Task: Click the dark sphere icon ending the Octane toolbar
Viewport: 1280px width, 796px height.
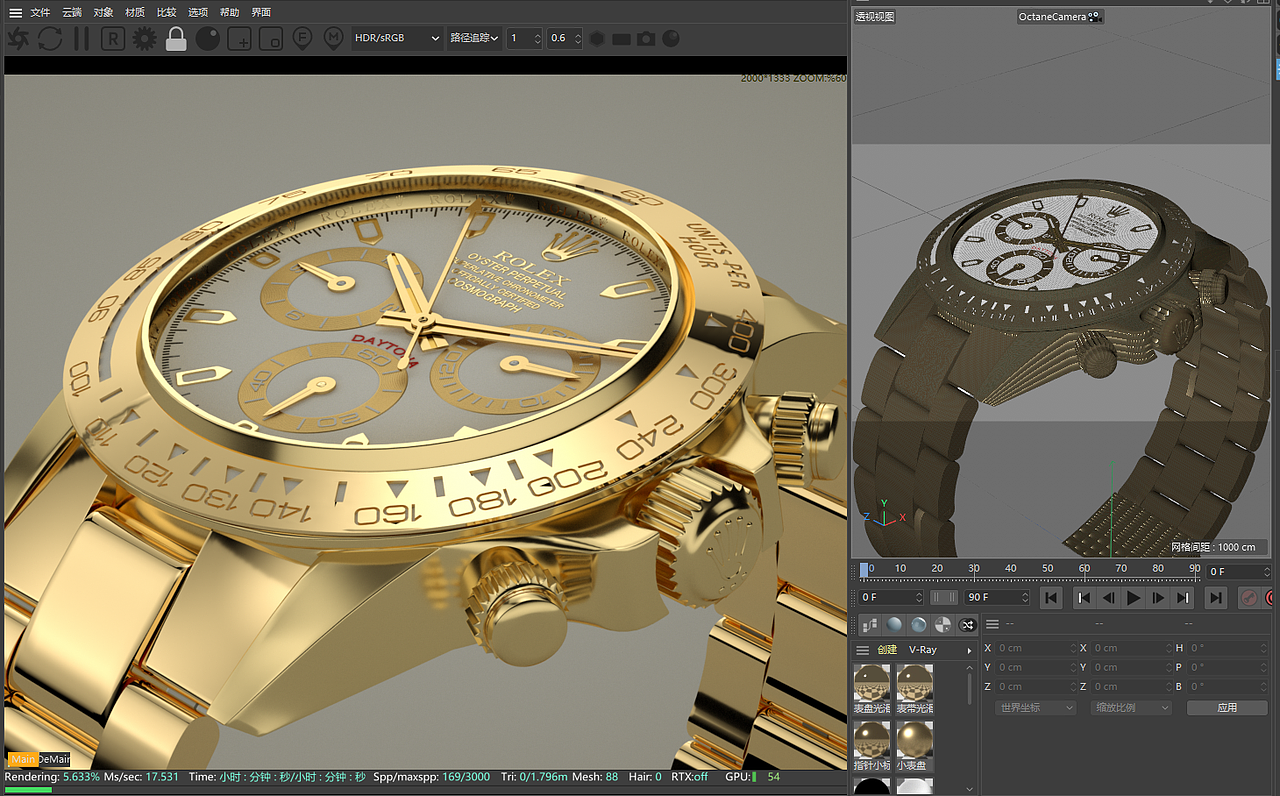Action: (x=671, y=39)
